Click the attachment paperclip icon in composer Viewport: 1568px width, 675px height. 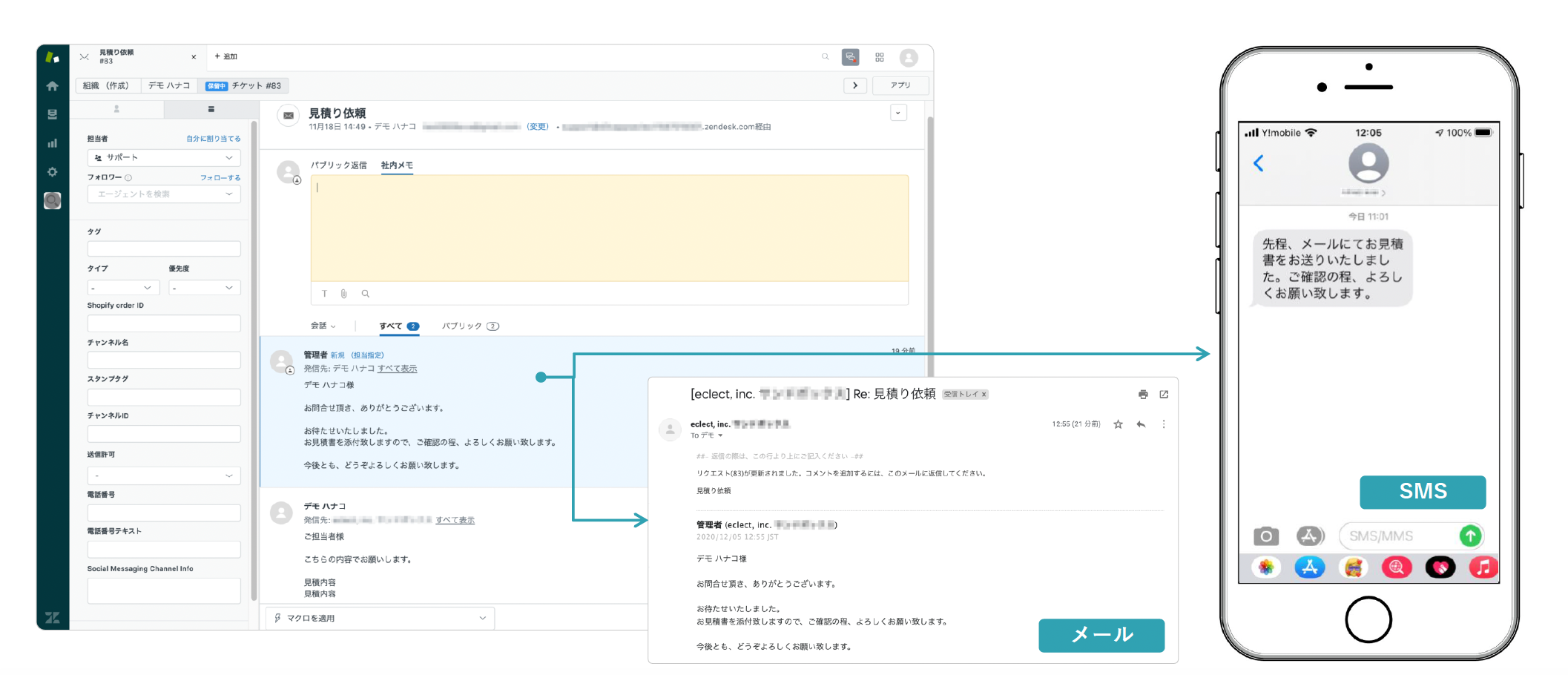pos(344,294)
